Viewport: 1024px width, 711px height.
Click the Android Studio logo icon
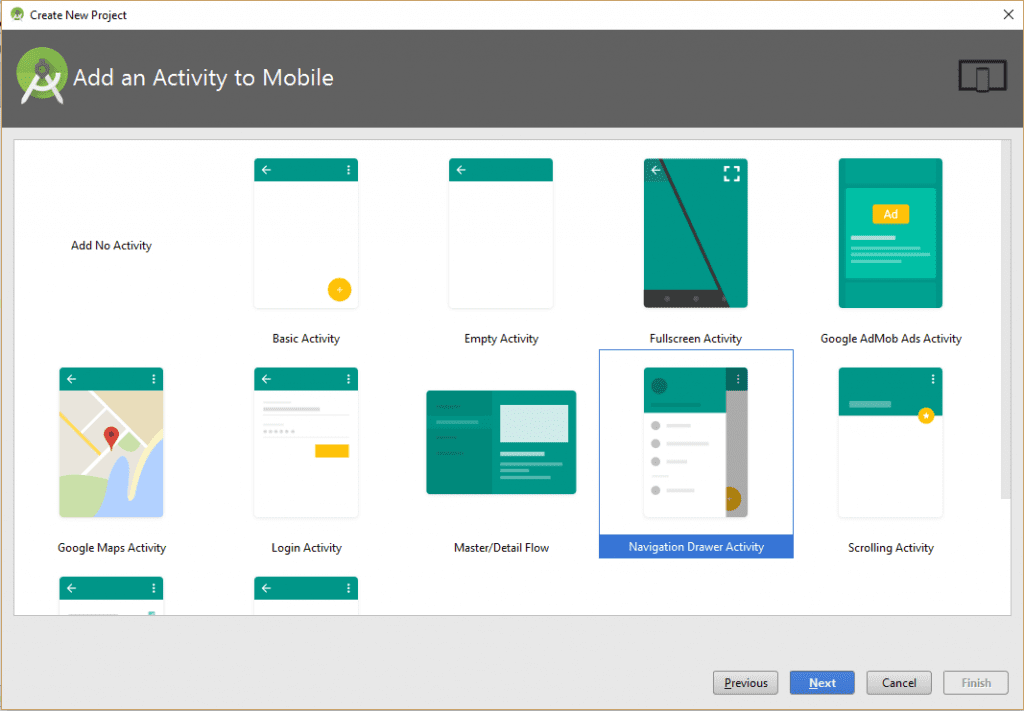click(41, 74)
